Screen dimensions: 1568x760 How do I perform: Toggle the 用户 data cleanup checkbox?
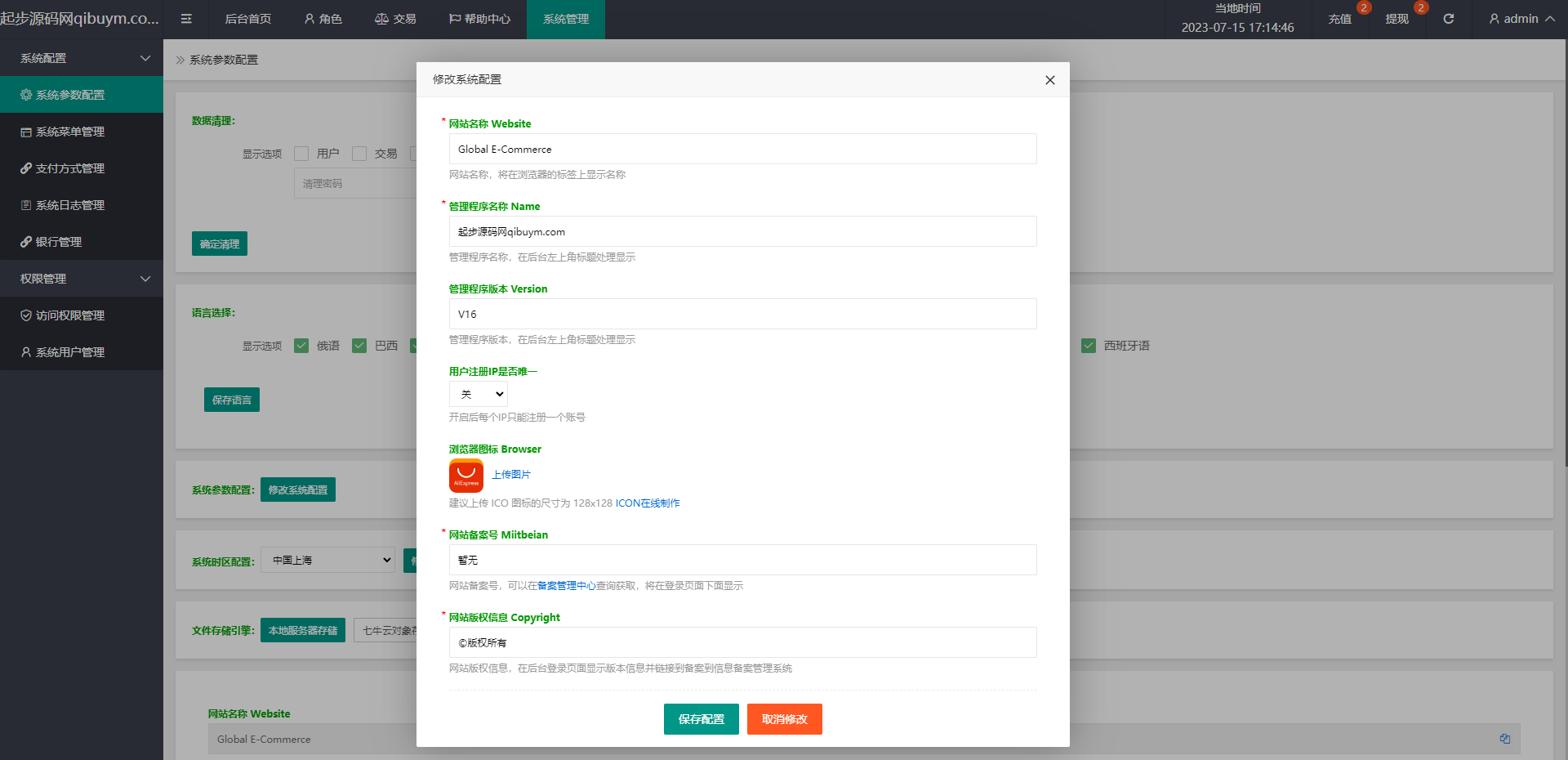click(x=301, y=154)
